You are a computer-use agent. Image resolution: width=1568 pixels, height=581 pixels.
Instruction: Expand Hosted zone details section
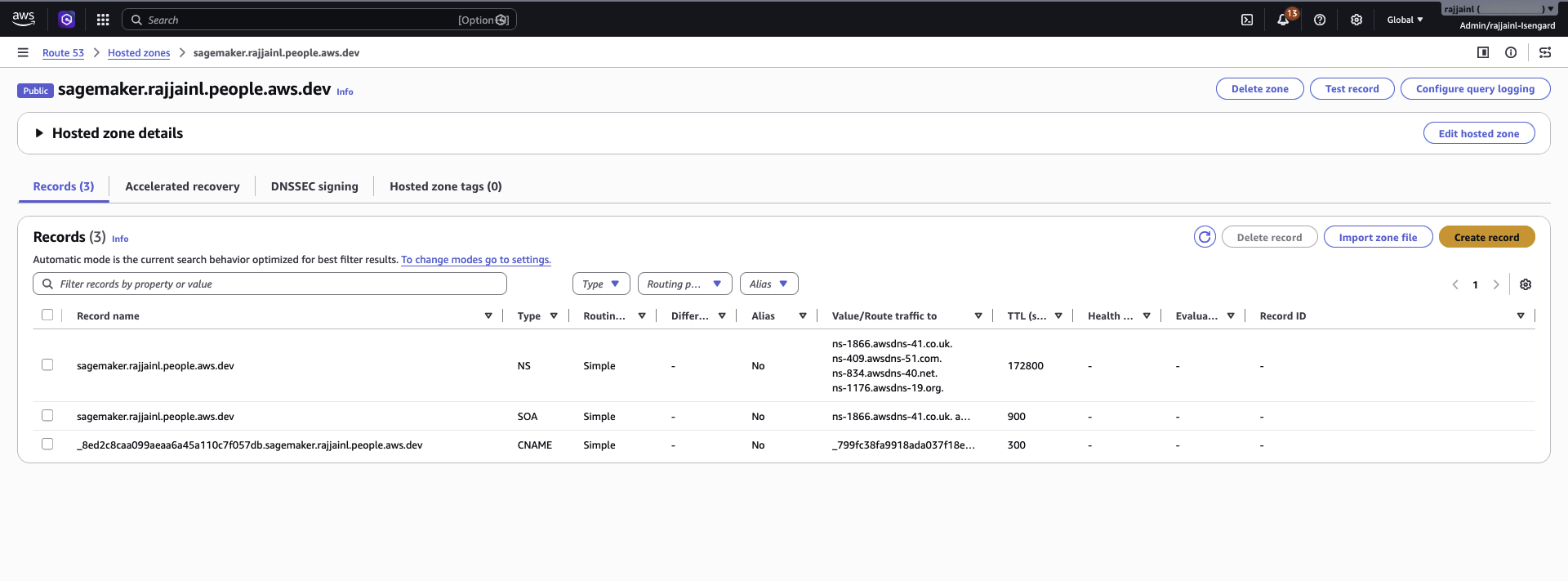click(x=39, y=133)
